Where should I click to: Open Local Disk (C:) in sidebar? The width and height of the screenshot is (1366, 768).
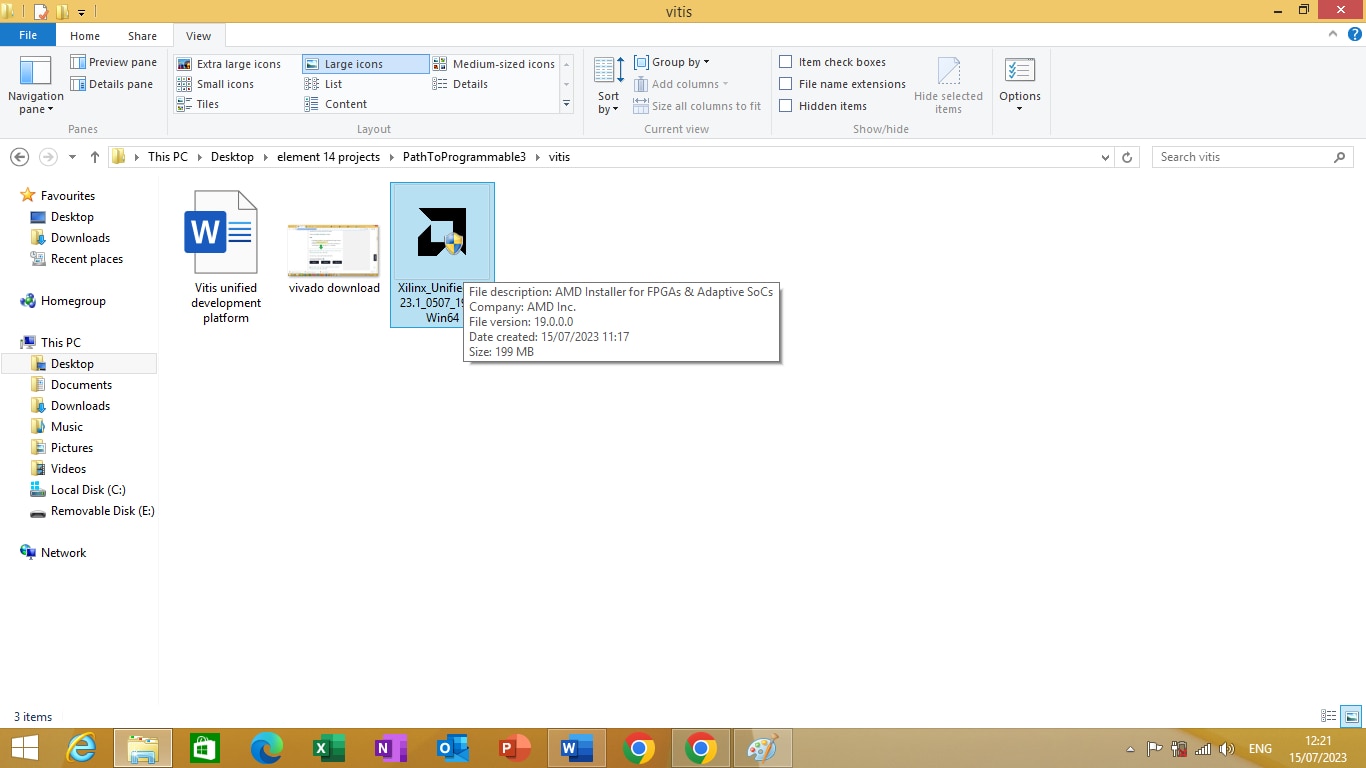pos(88,490)
